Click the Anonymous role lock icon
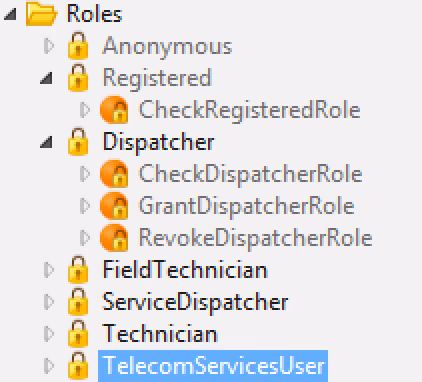The width and height of the screenshot is (422, 382). (78, 46)
